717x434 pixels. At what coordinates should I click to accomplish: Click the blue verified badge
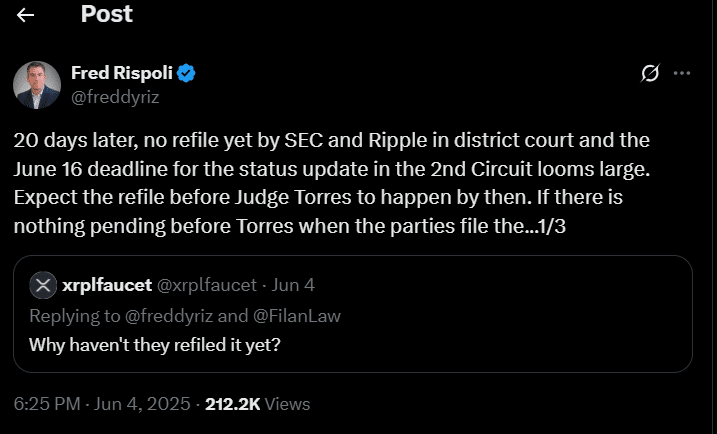coord(186,73)
